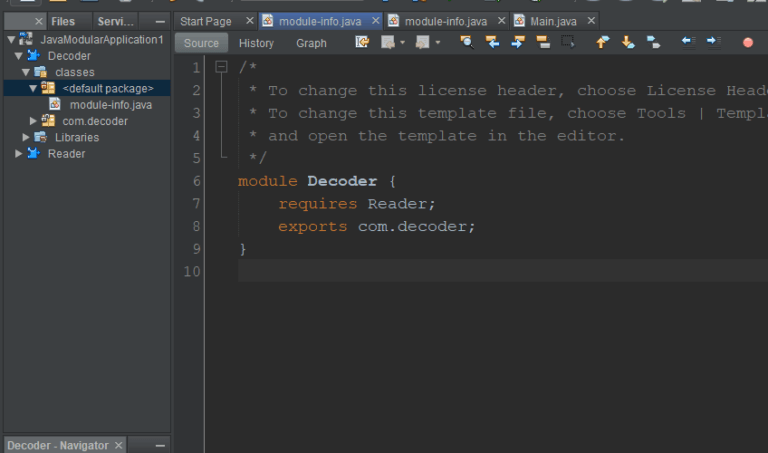Click Previous Bookmark up-arrow icon
The width and height of the screenshot is (768, 453).
click(x=602, y=42)
